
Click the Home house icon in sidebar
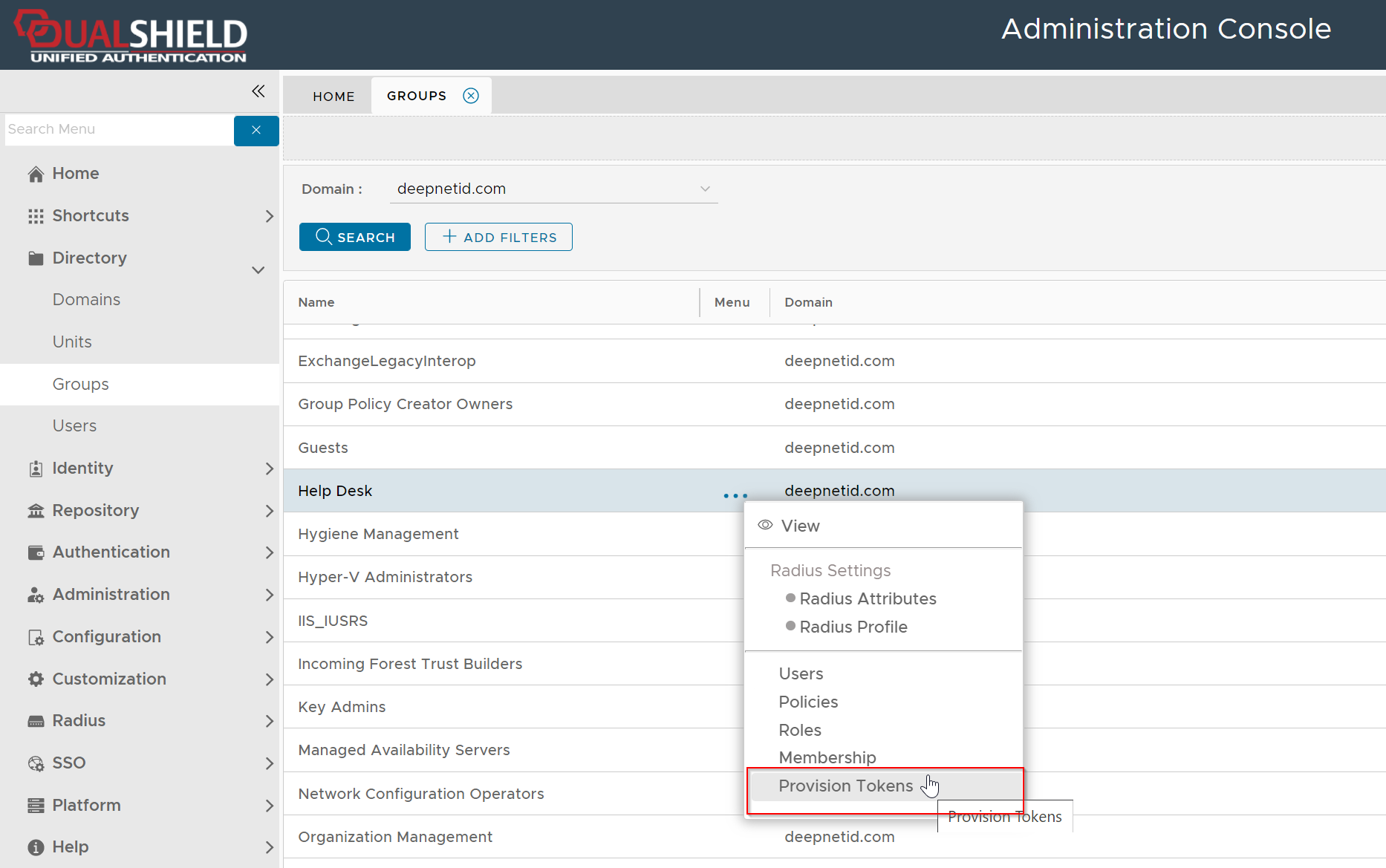coord(36,174)
